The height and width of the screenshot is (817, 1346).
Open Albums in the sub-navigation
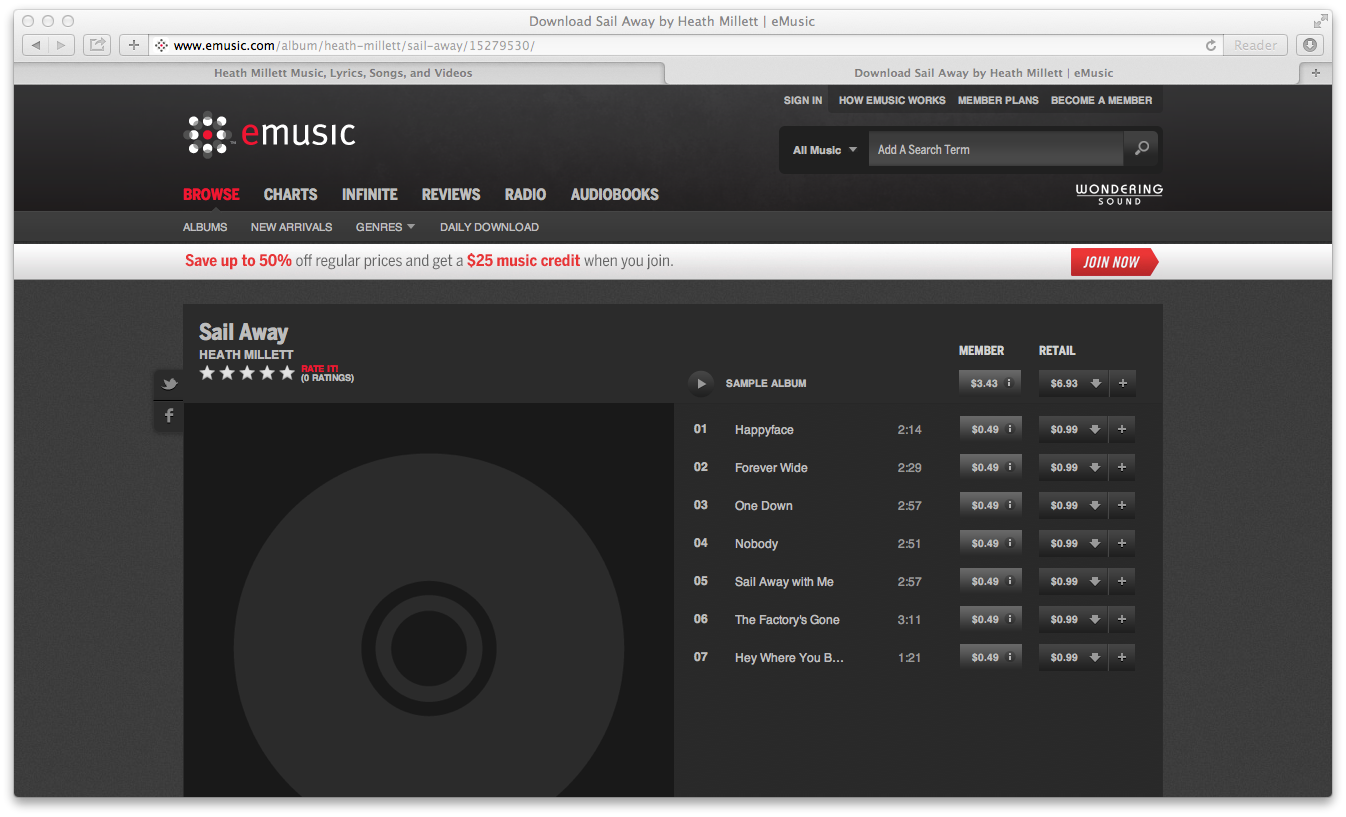click(205, 227)
